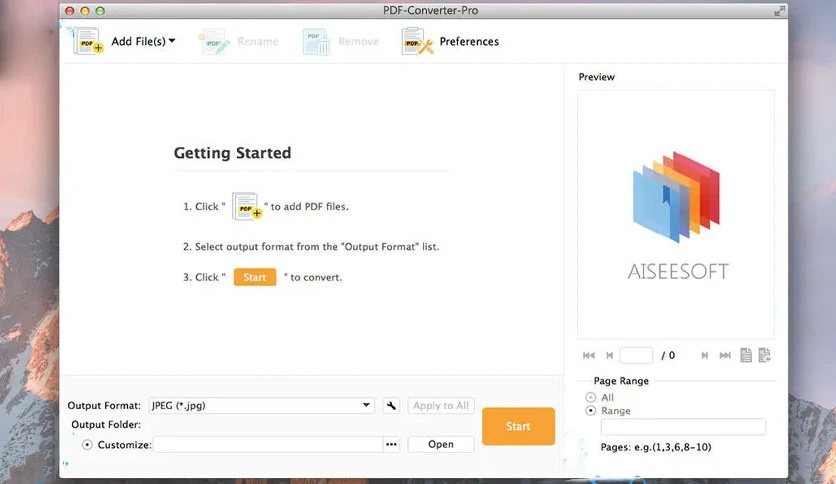Open Preferences from the toolbar icon
Viewport: 836px width, 484px height.
417,41
